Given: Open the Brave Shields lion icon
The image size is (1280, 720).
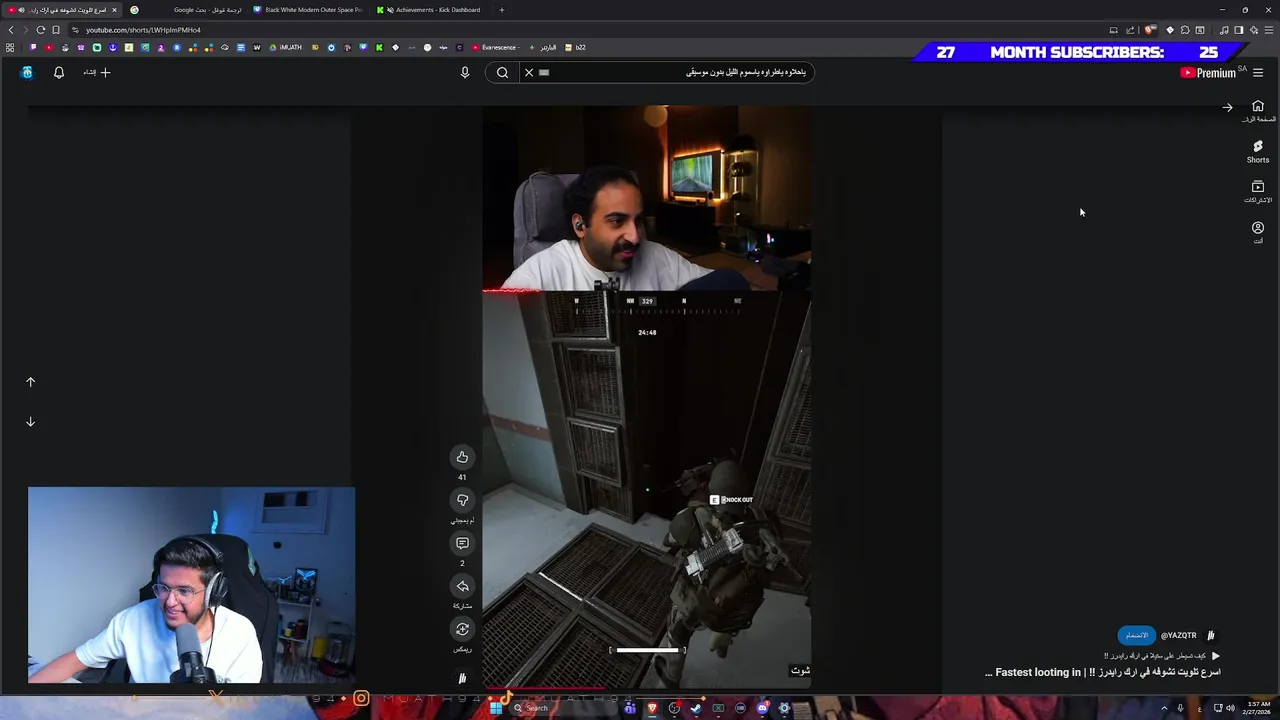Looking at the screenshot, I should point(1151,30).
